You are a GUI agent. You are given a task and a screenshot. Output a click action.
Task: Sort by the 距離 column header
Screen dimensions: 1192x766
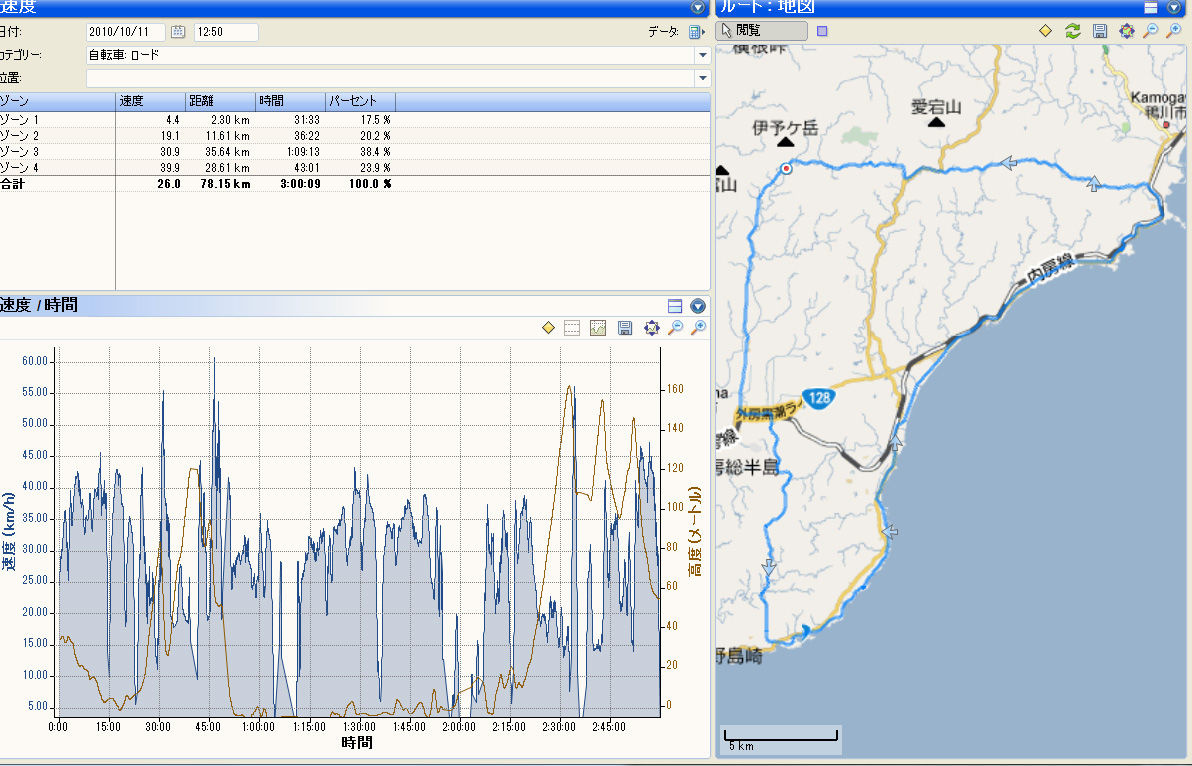[220, 101]
